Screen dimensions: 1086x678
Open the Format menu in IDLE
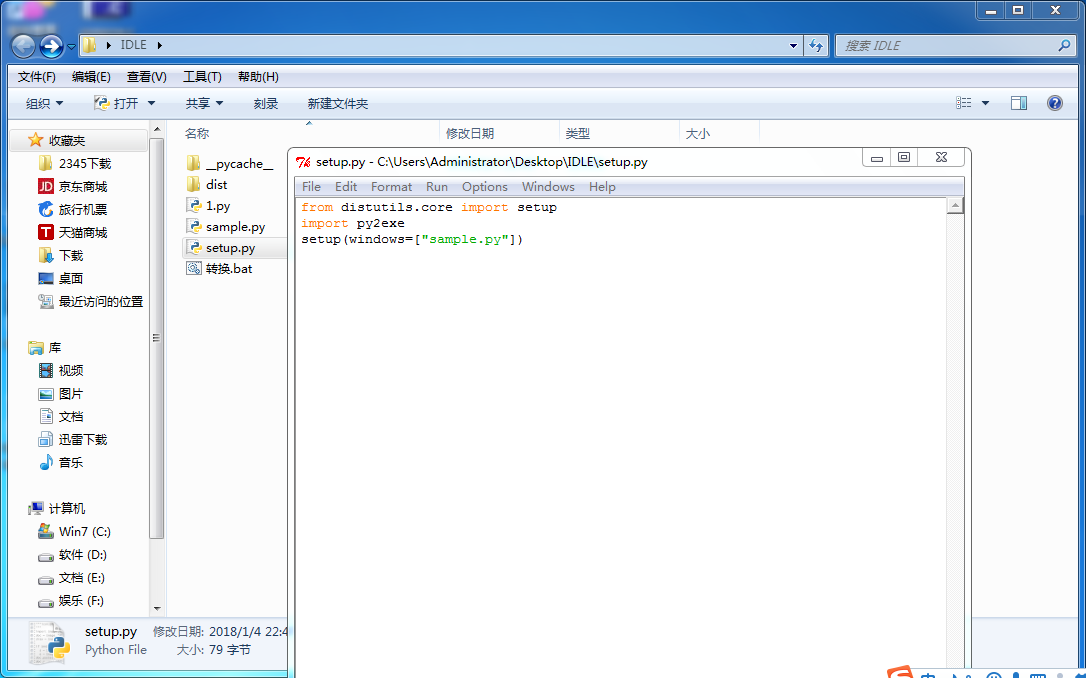coord(391,187)
